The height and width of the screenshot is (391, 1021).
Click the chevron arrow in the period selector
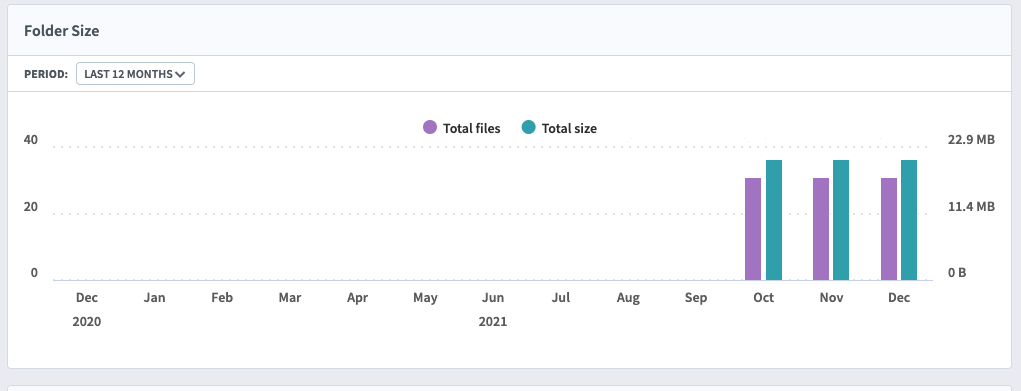tap(180, 74)
